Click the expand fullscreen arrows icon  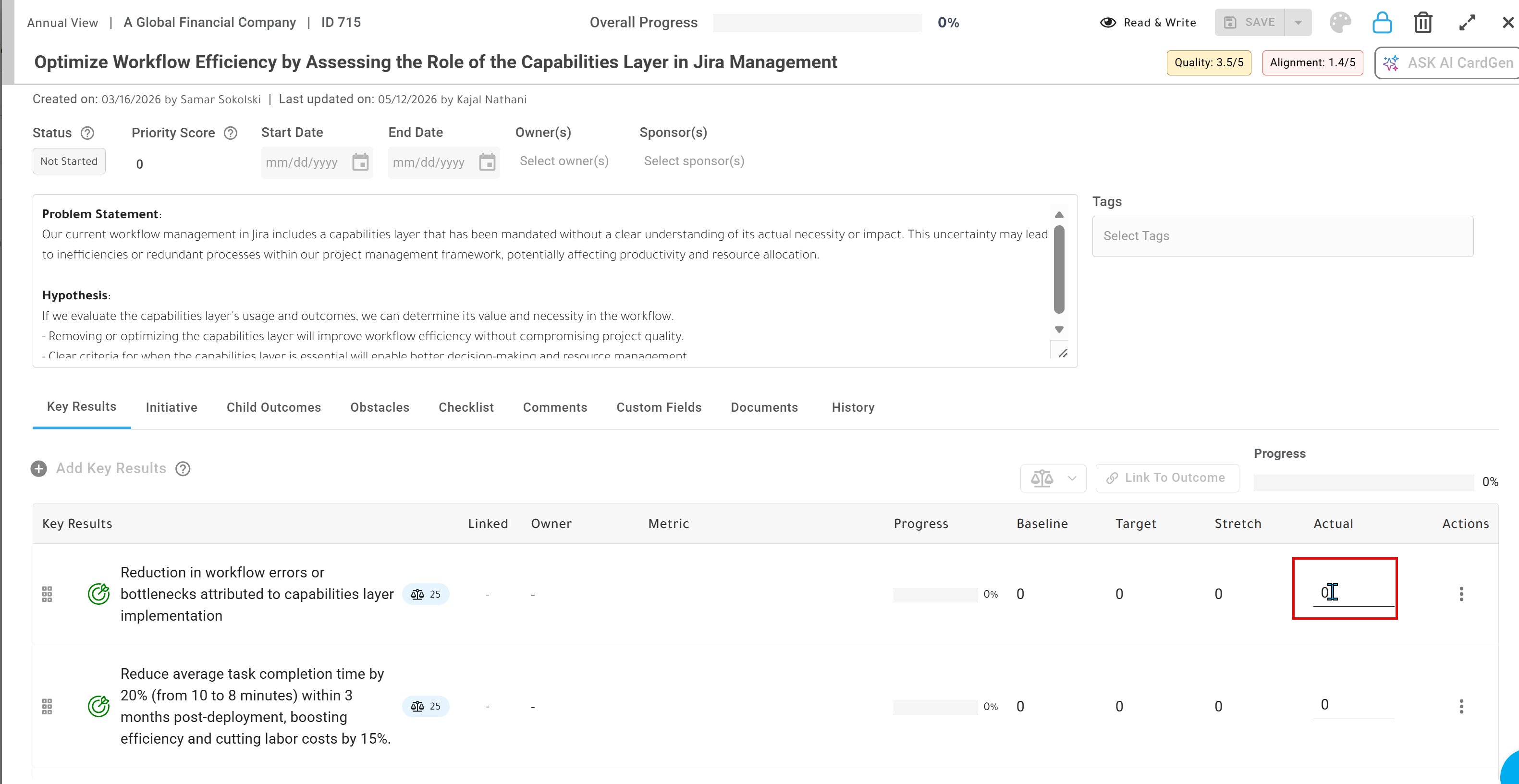[x=1467, y=23]
